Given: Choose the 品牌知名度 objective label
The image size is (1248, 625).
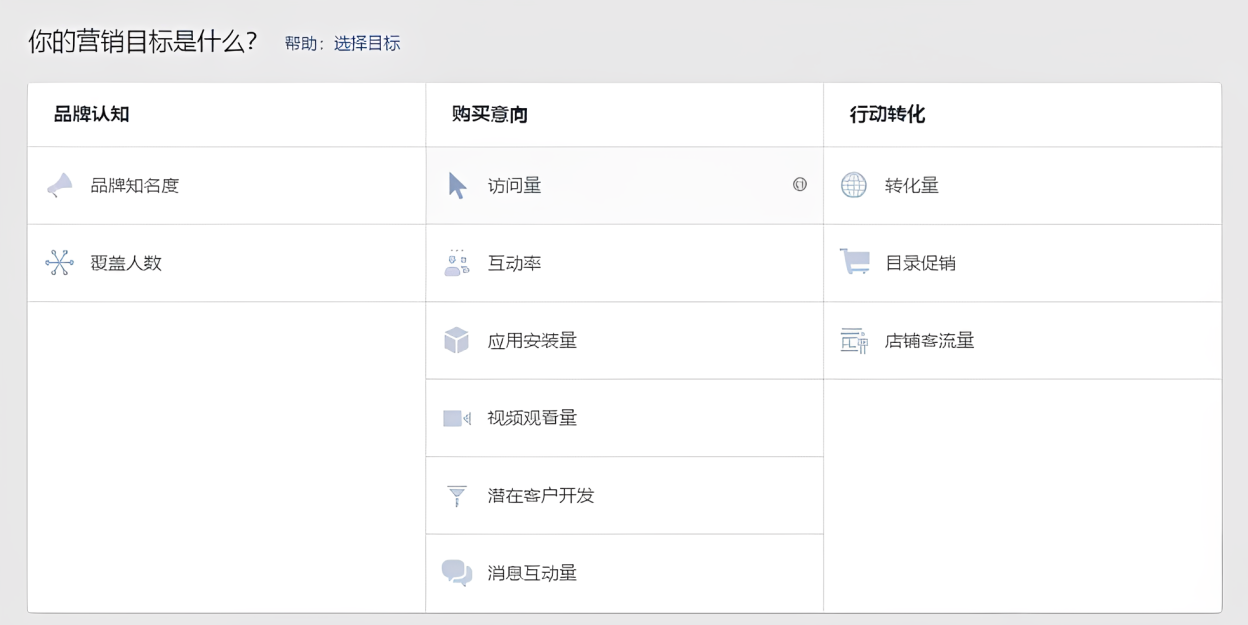Looking at the screenshot, I should click(135, 185).
